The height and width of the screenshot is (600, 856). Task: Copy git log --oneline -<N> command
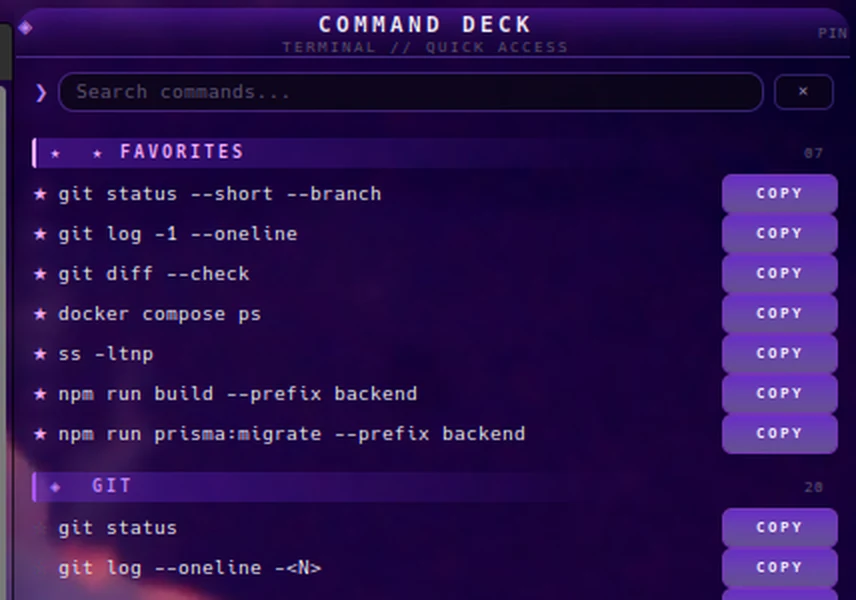pos(779,567)
